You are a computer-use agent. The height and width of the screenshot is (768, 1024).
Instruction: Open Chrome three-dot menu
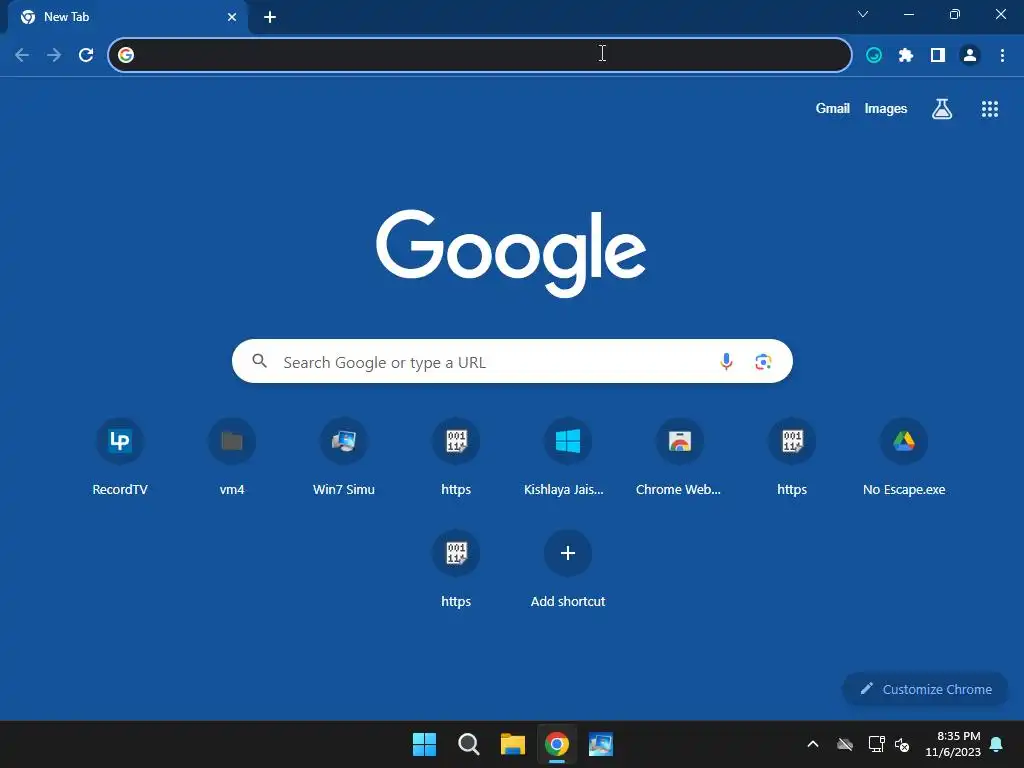[1002, 55]
